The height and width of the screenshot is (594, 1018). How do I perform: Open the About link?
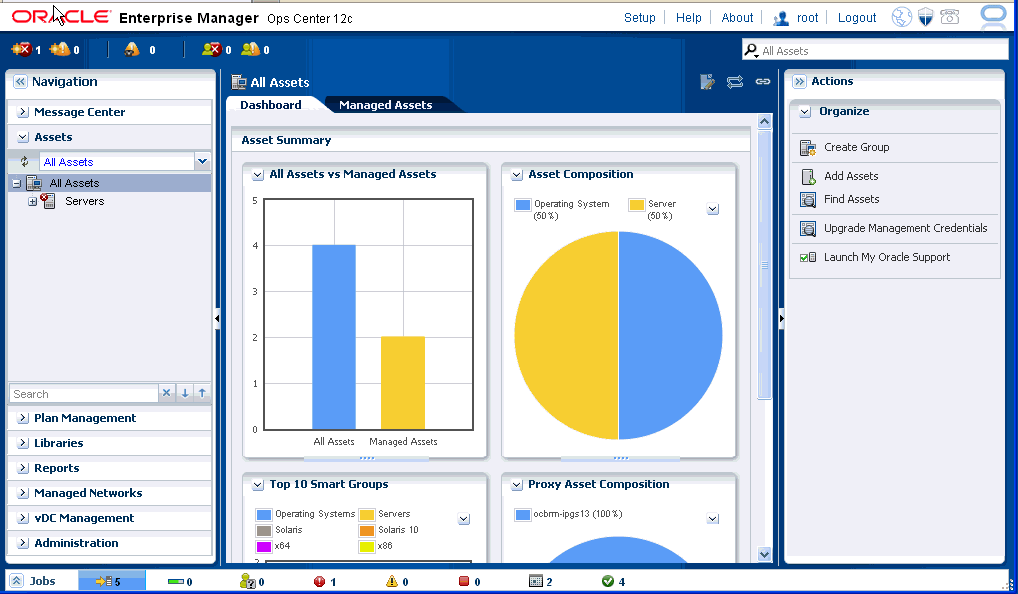coord(737,18)
